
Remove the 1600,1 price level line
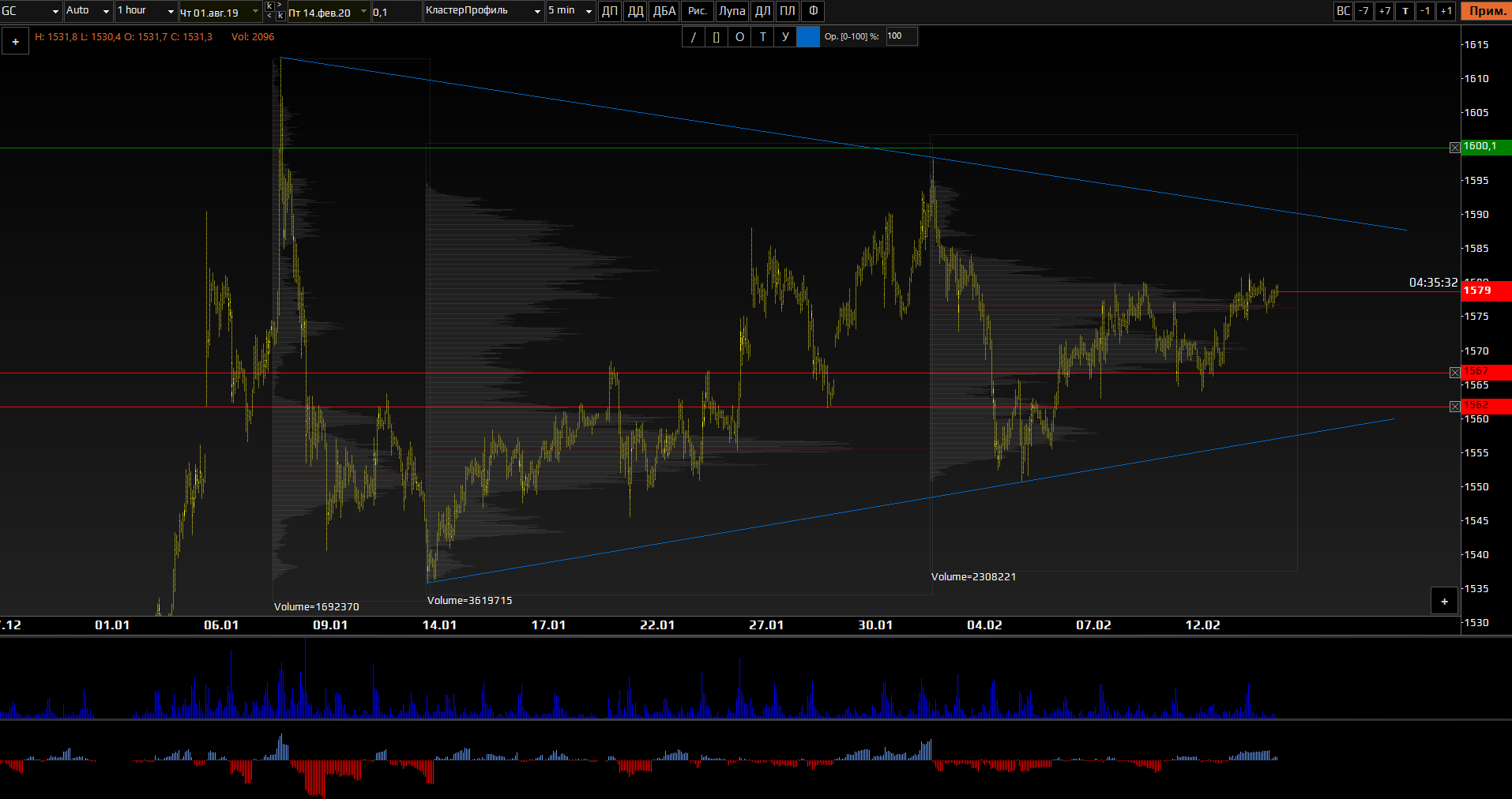tap(1454, 148)
